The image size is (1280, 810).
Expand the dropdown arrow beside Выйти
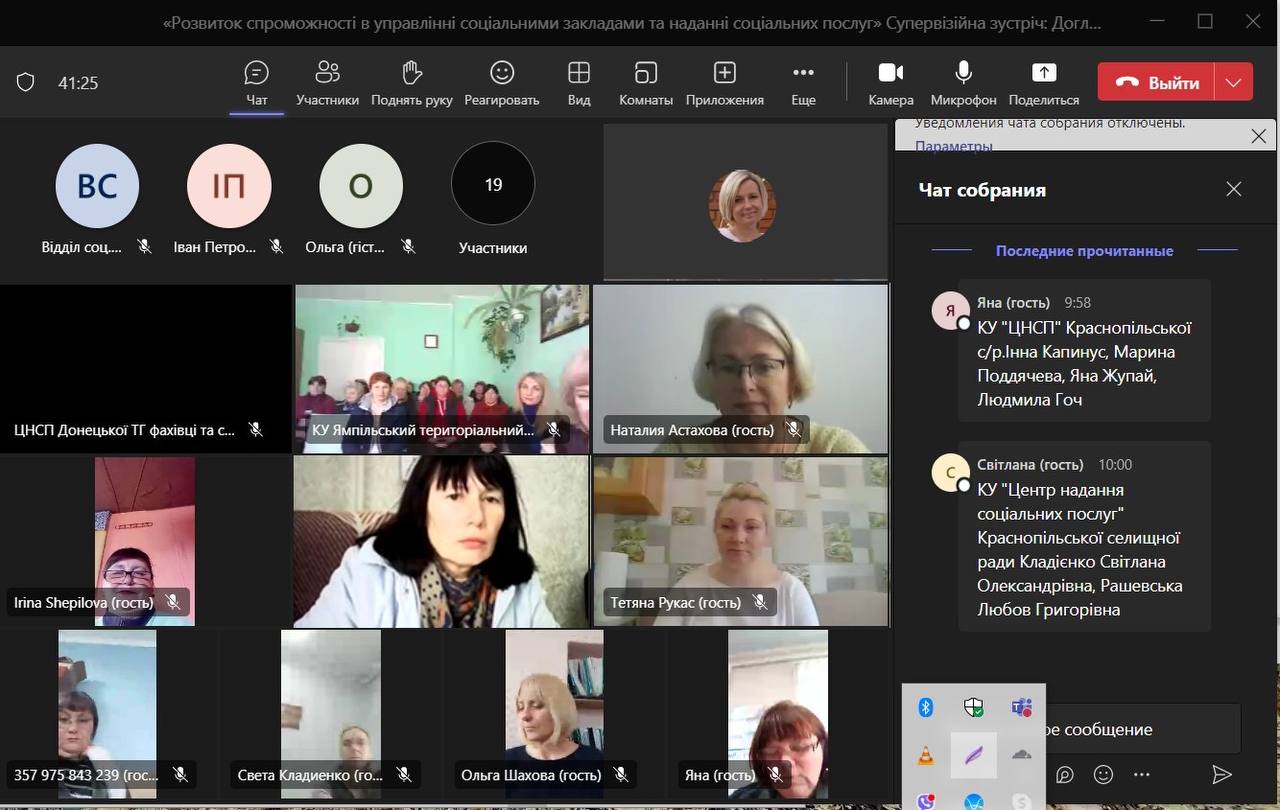(1234, 82)
